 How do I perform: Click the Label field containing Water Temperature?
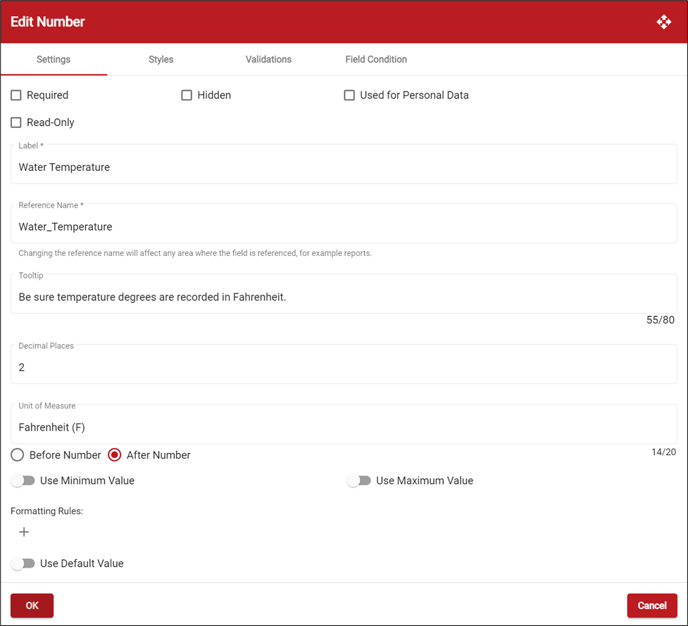coord(343,167)
